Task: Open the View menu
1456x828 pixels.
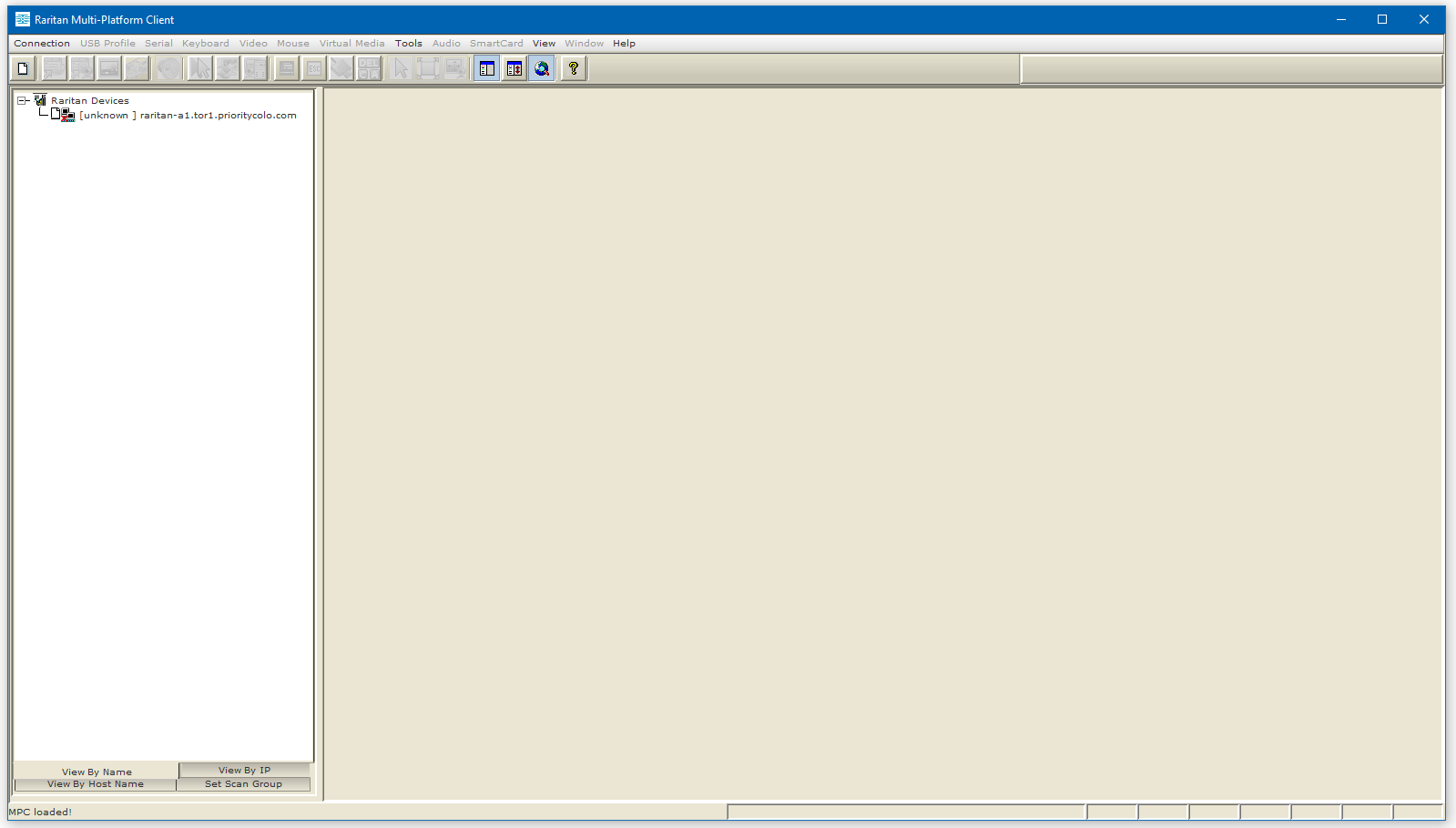Action: (x=544, y=44)
